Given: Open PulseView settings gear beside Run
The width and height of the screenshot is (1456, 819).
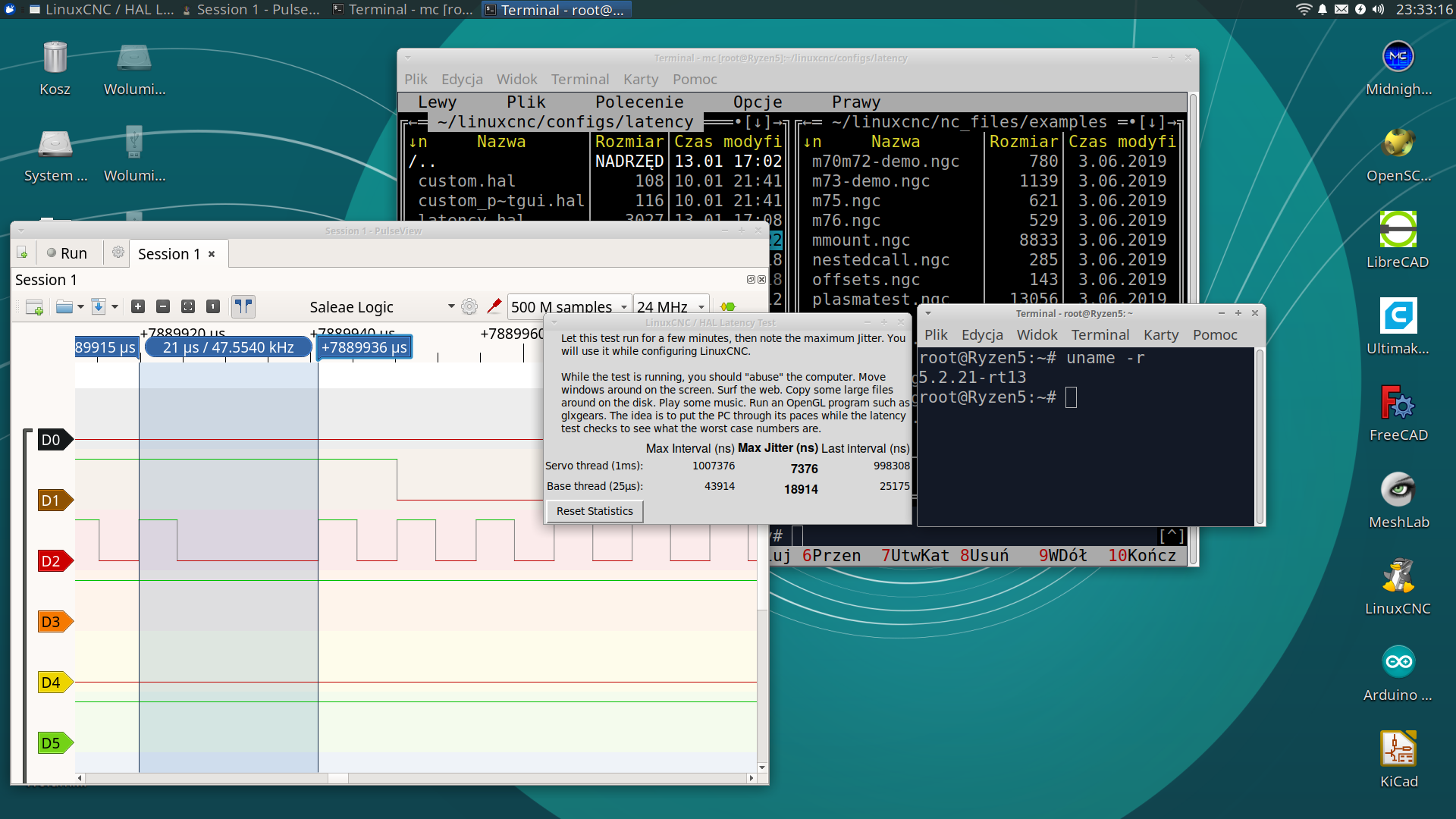Looking at the screenshot, I should (x=118, y=253).
